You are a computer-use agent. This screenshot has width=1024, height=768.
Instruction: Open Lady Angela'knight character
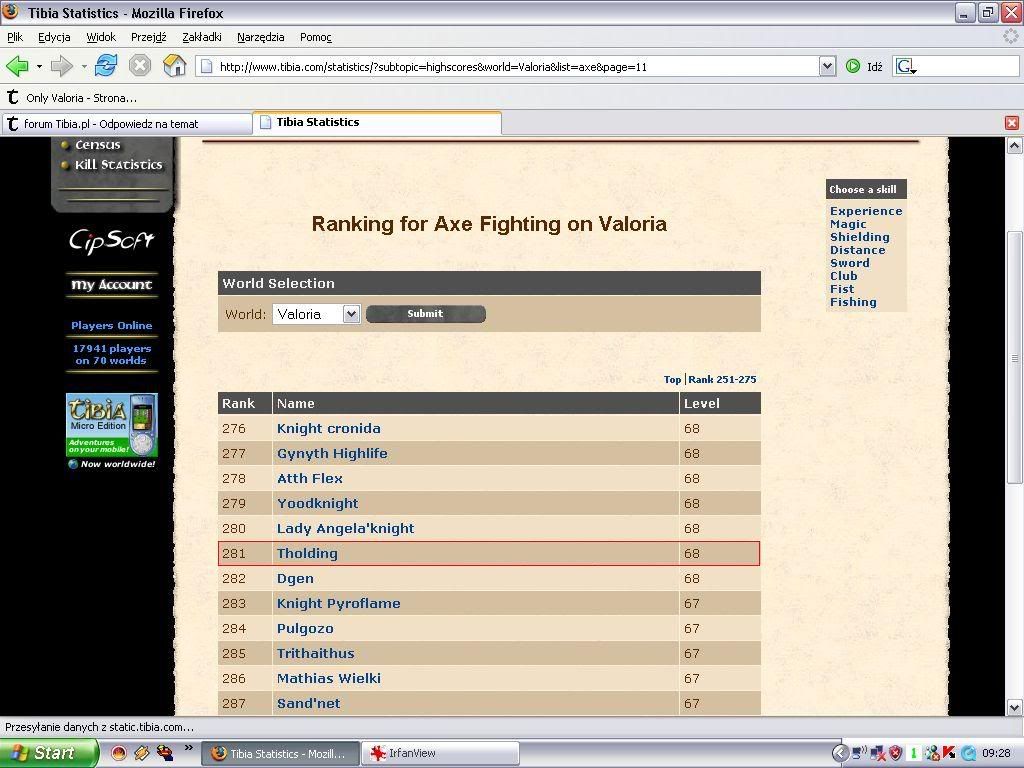tap(345, 528)
